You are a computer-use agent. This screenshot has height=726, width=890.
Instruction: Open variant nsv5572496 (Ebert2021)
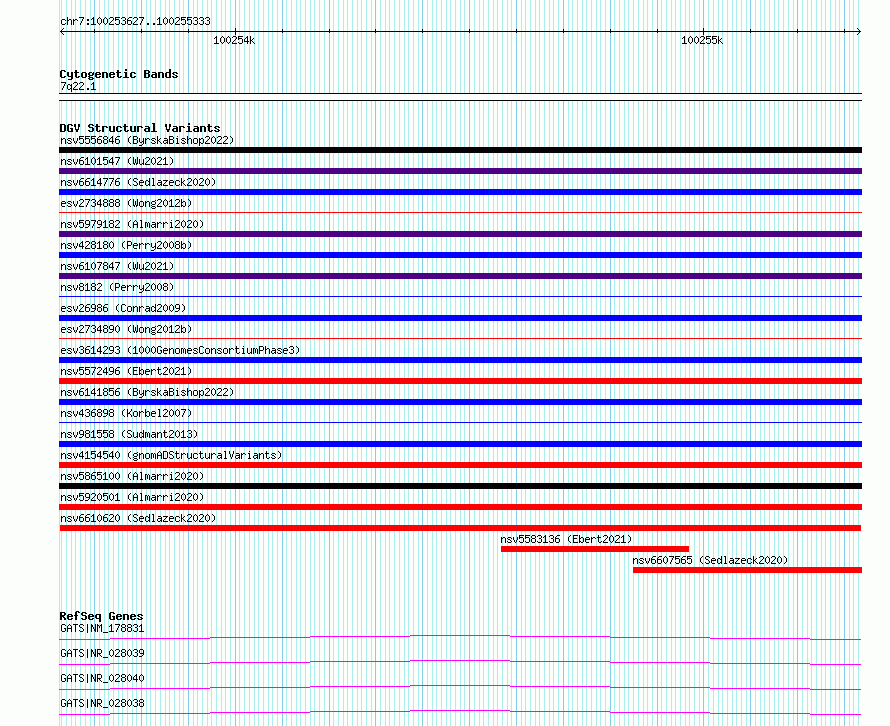pos(126,371)
